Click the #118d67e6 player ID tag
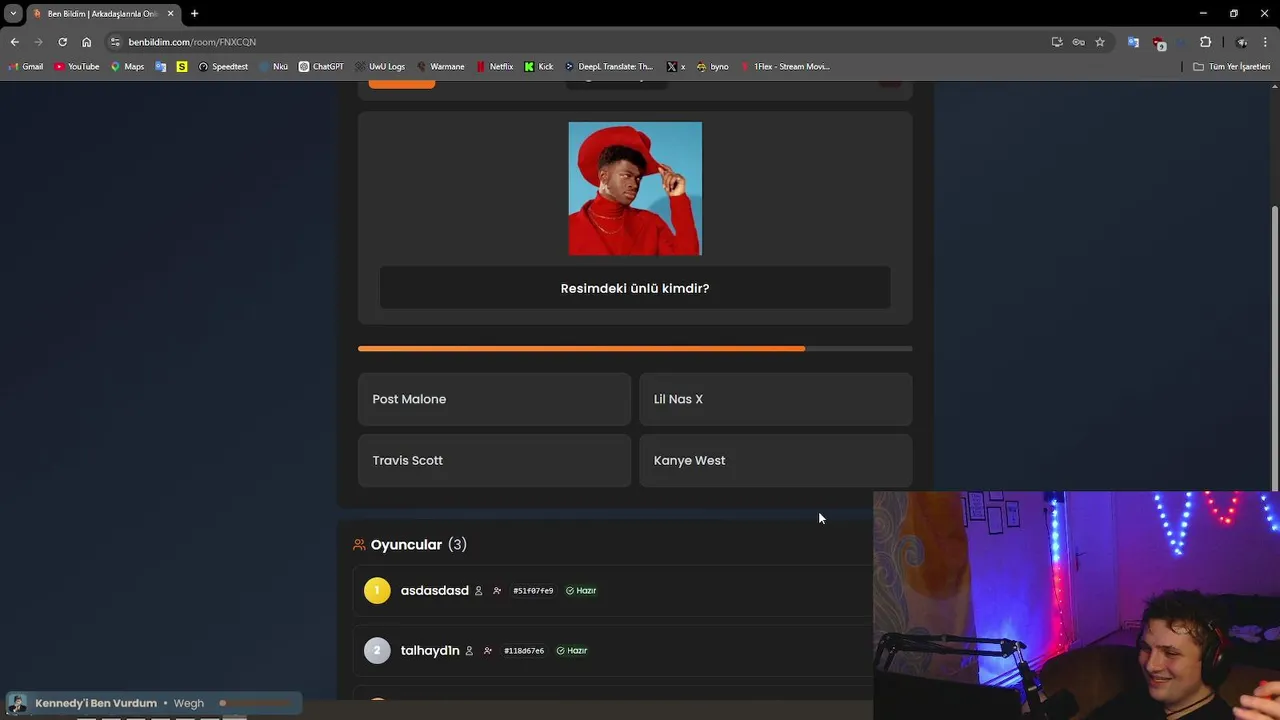 coord(524,651)
